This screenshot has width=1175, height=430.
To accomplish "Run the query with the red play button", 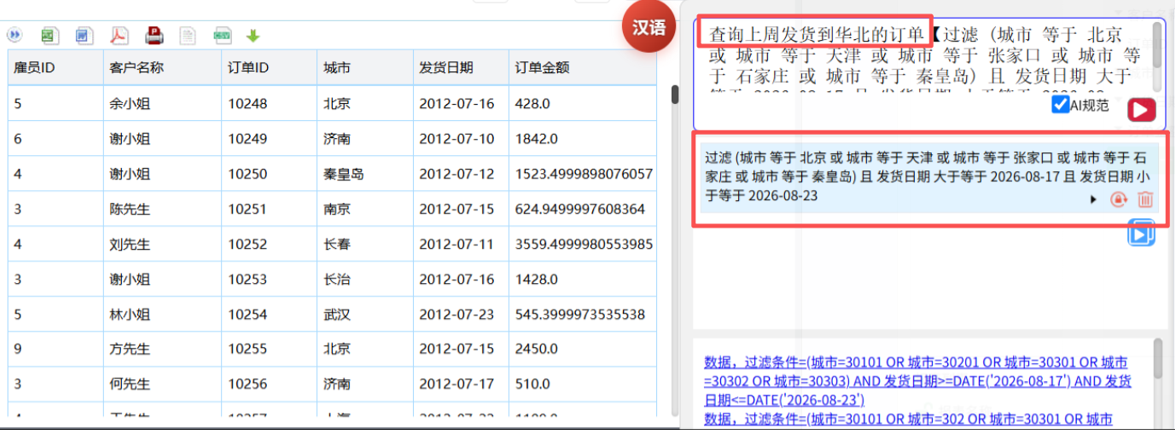I will pyautogui.click(x=1141, y=109).
